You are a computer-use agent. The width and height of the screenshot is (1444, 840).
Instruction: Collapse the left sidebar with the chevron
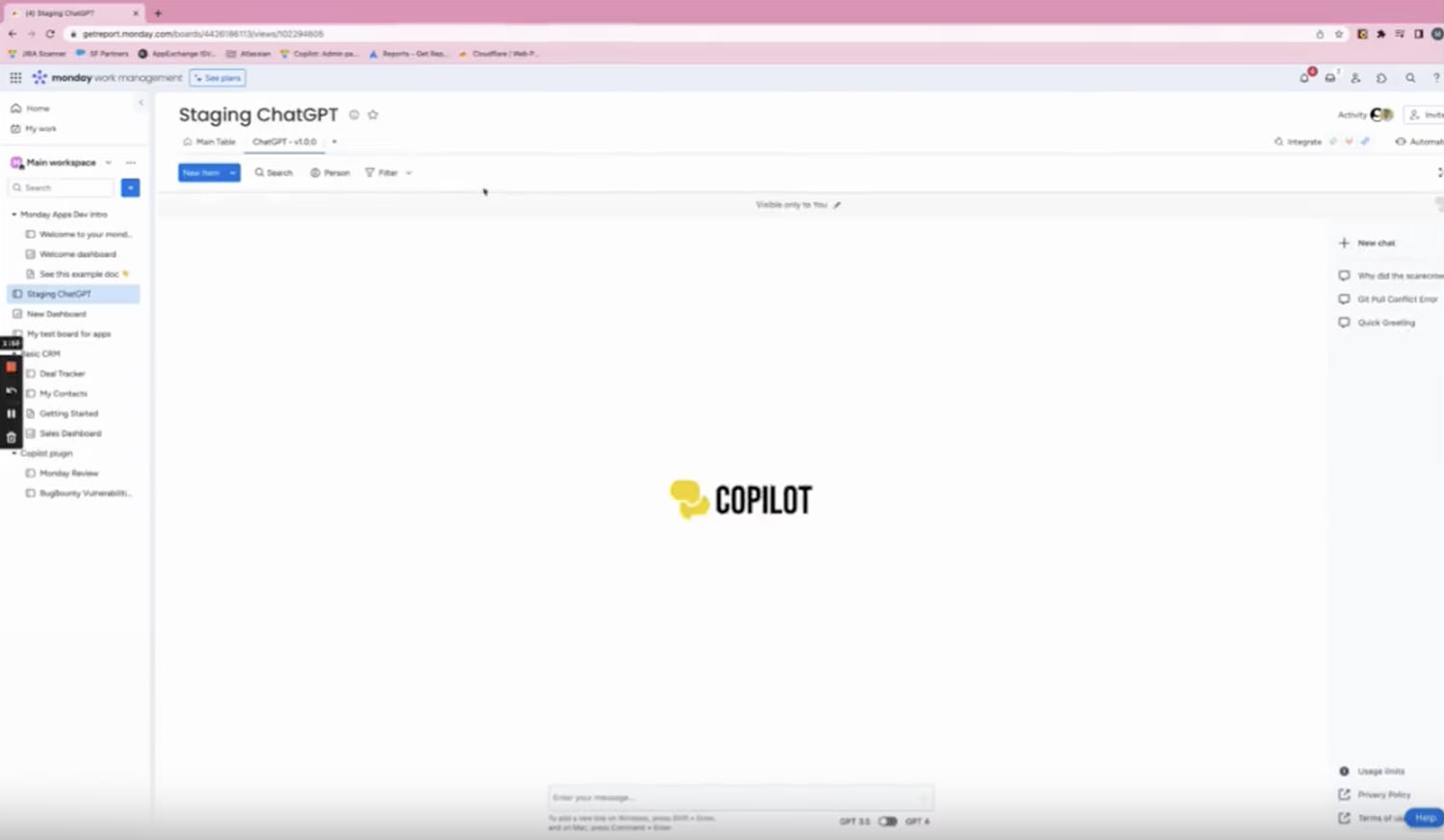(x=141, y=102)
